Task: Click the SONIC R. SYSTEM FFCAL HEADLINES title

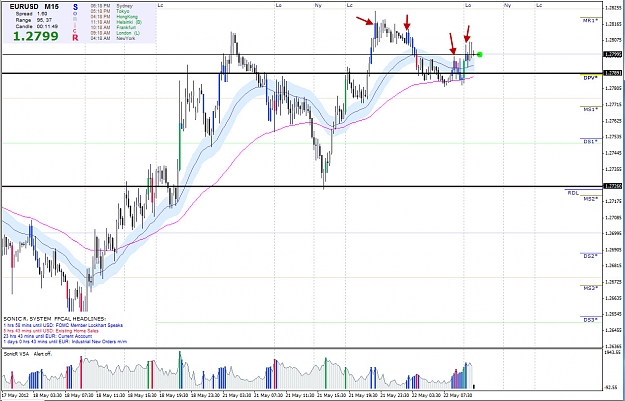Action: [55, 319]
